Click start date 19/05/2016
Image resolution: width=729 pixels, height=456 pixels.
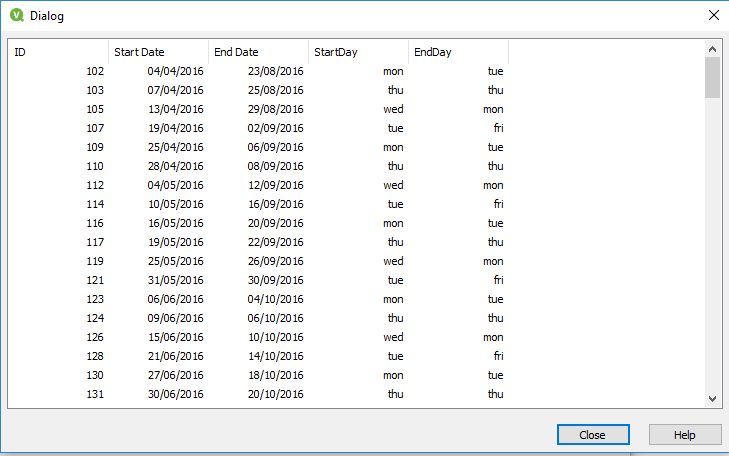pyautogui.click(x=176, y=242)
